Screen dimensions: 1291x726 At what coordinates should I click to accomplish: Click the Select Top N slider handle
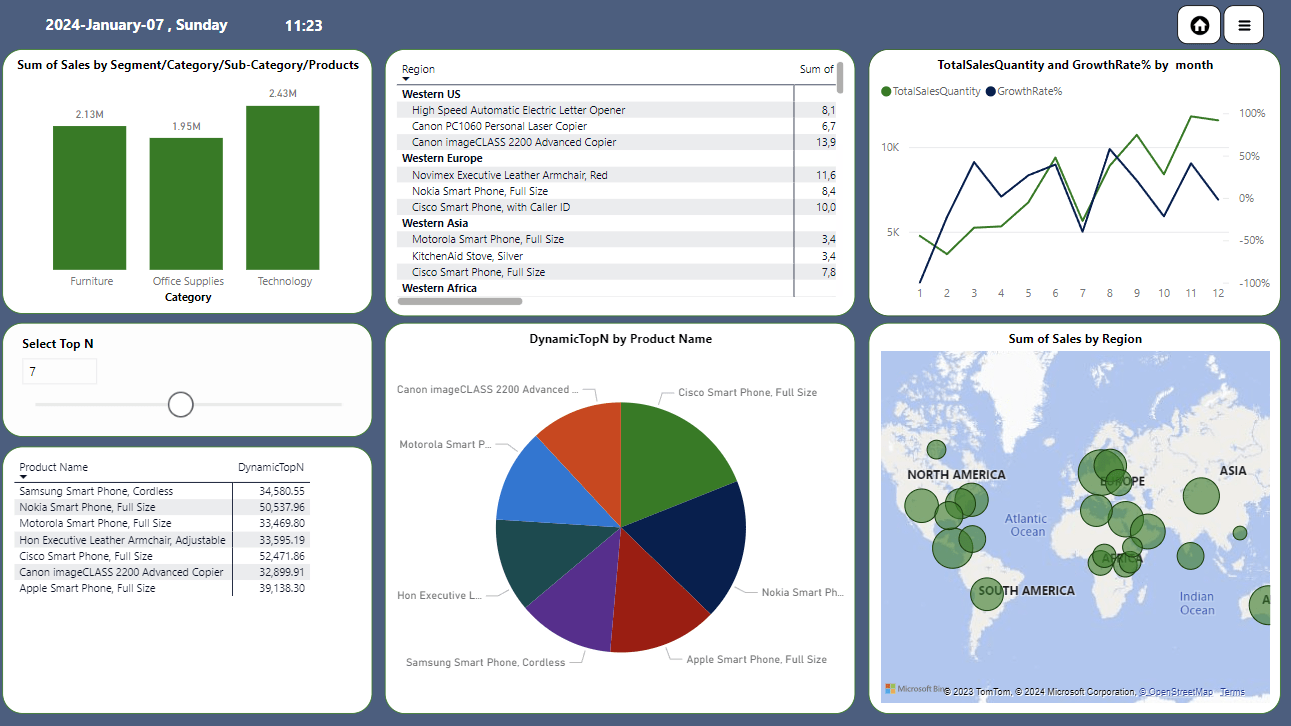coord(181,404)
